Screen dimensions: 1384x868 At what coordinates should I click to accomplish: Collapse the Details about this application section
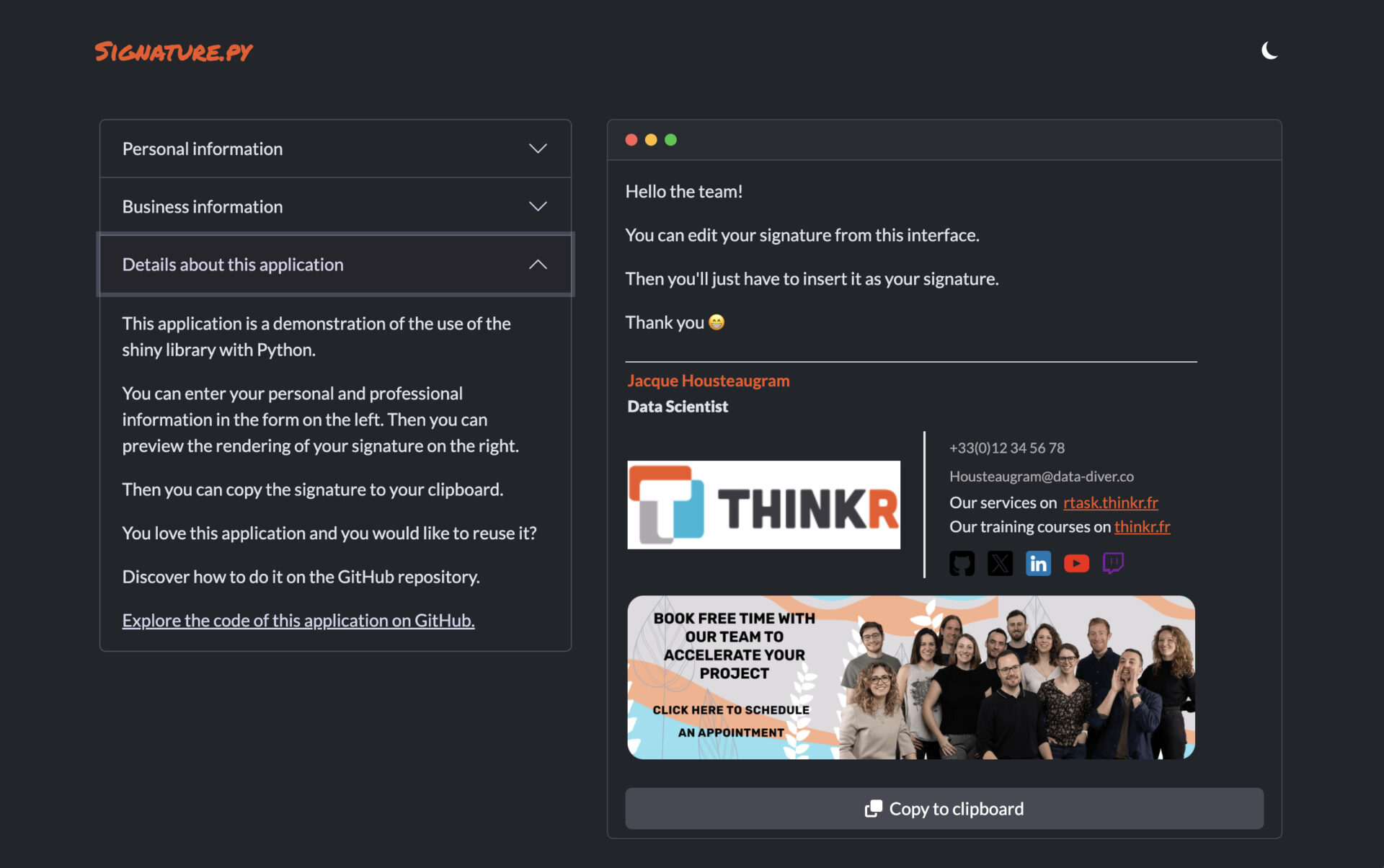[x=536, y=264]
